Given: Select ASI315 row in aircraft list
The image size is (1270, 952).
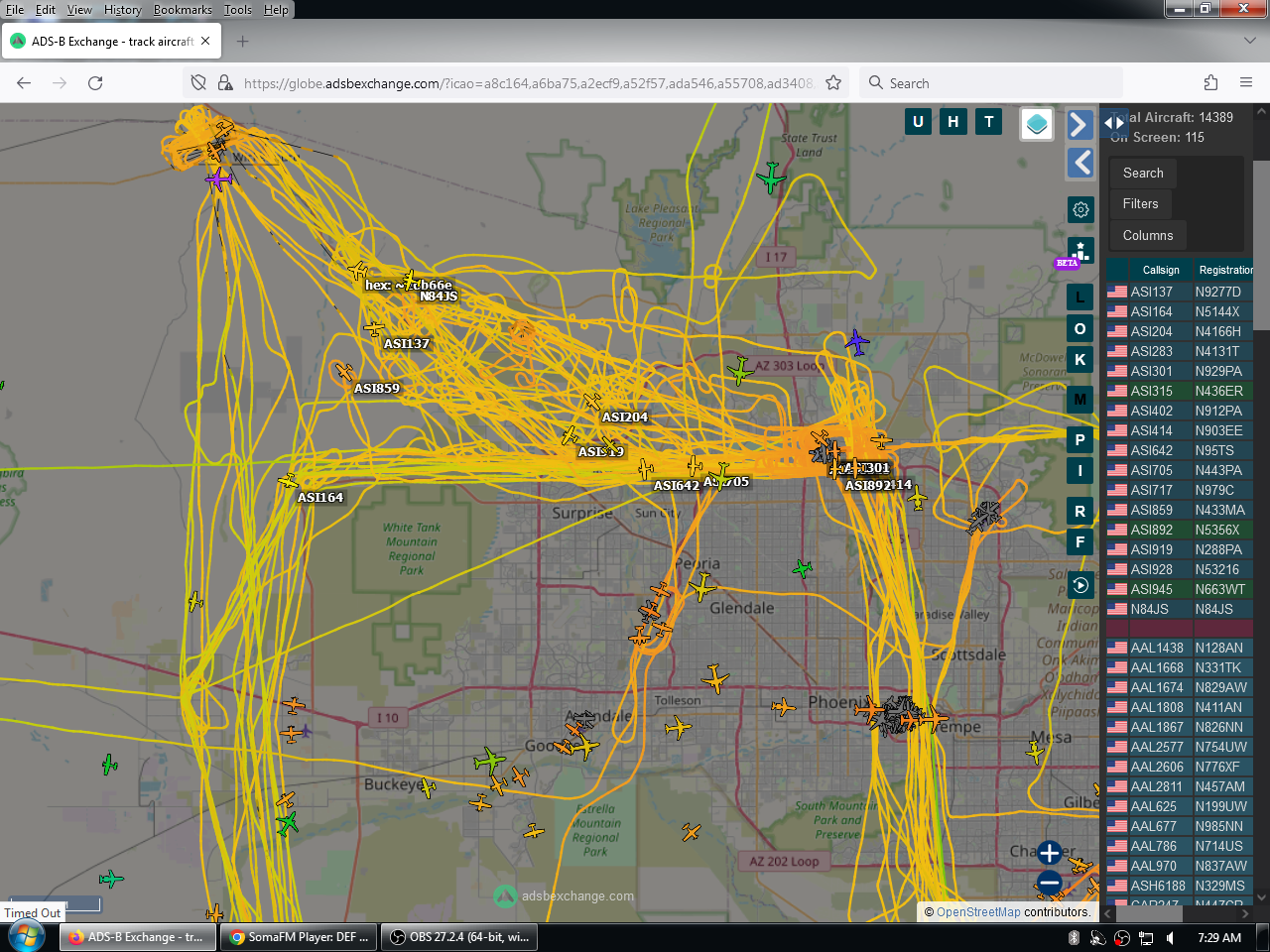Looking at the screenshot, I should [1180, 391].
